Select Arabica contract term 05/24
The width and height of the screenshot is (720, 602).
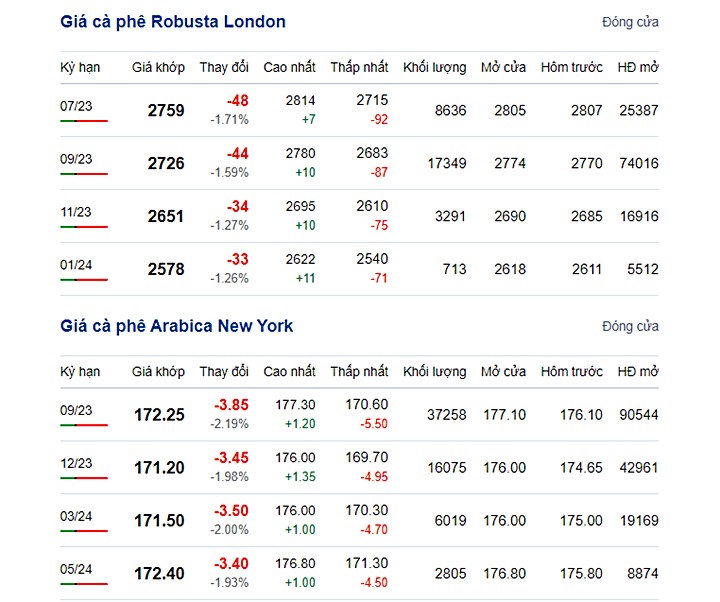click(x=76, y=569)
